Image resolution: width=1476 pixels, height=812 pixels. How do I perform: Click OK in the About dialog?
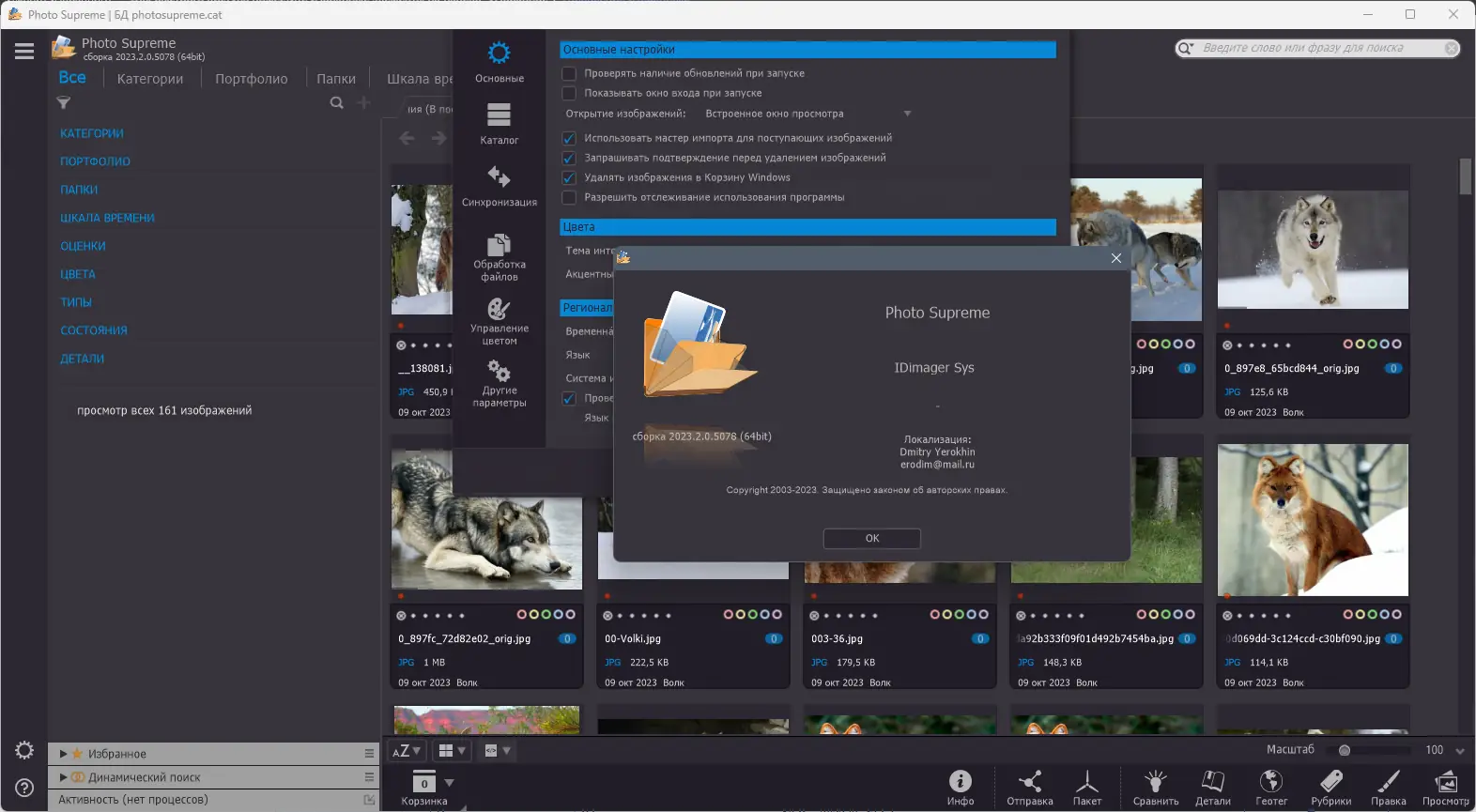[x=872, y=539]
